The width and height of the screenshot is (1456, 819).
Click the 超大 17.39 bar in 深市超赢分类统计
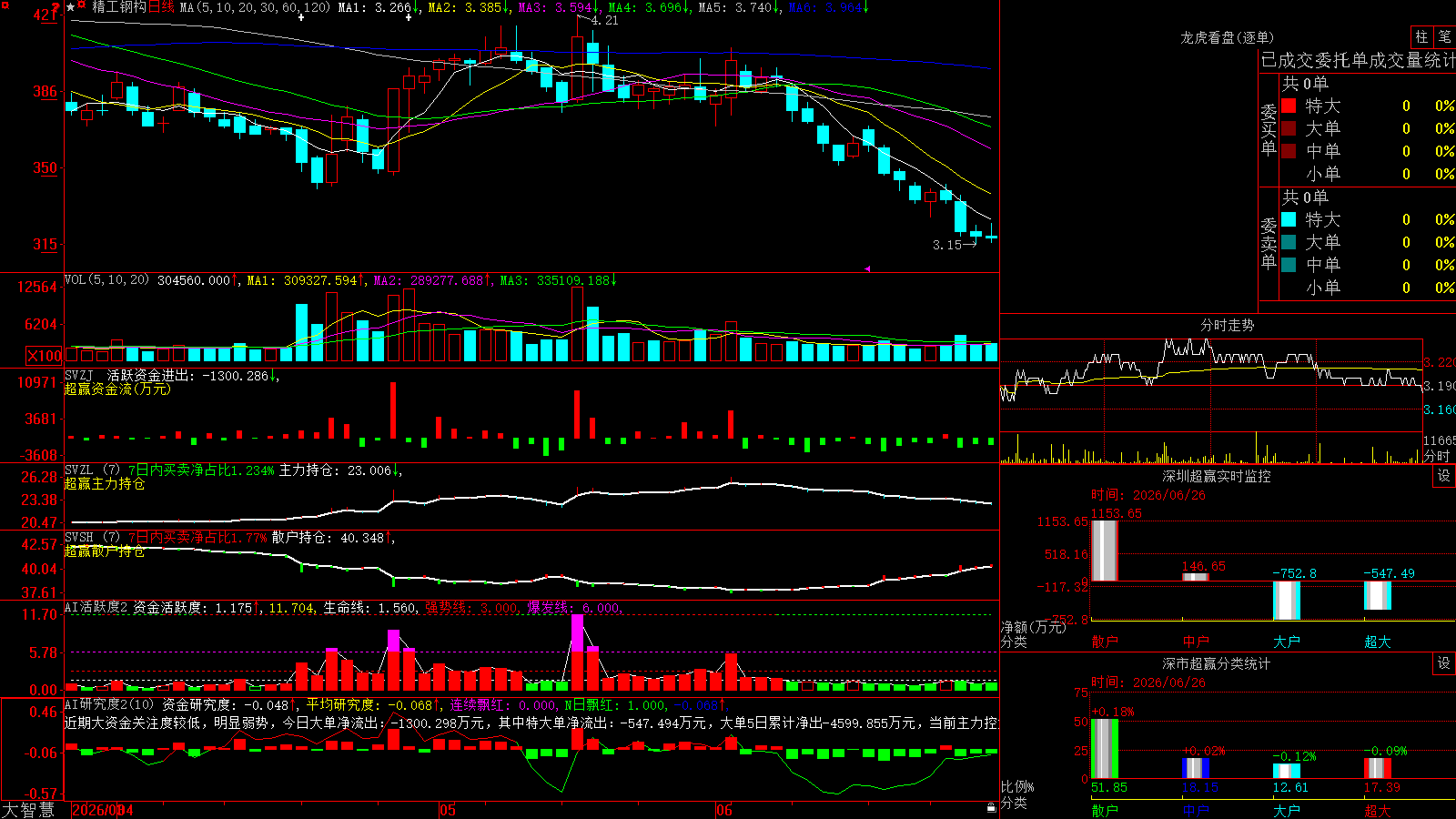tap(1378, 768)
